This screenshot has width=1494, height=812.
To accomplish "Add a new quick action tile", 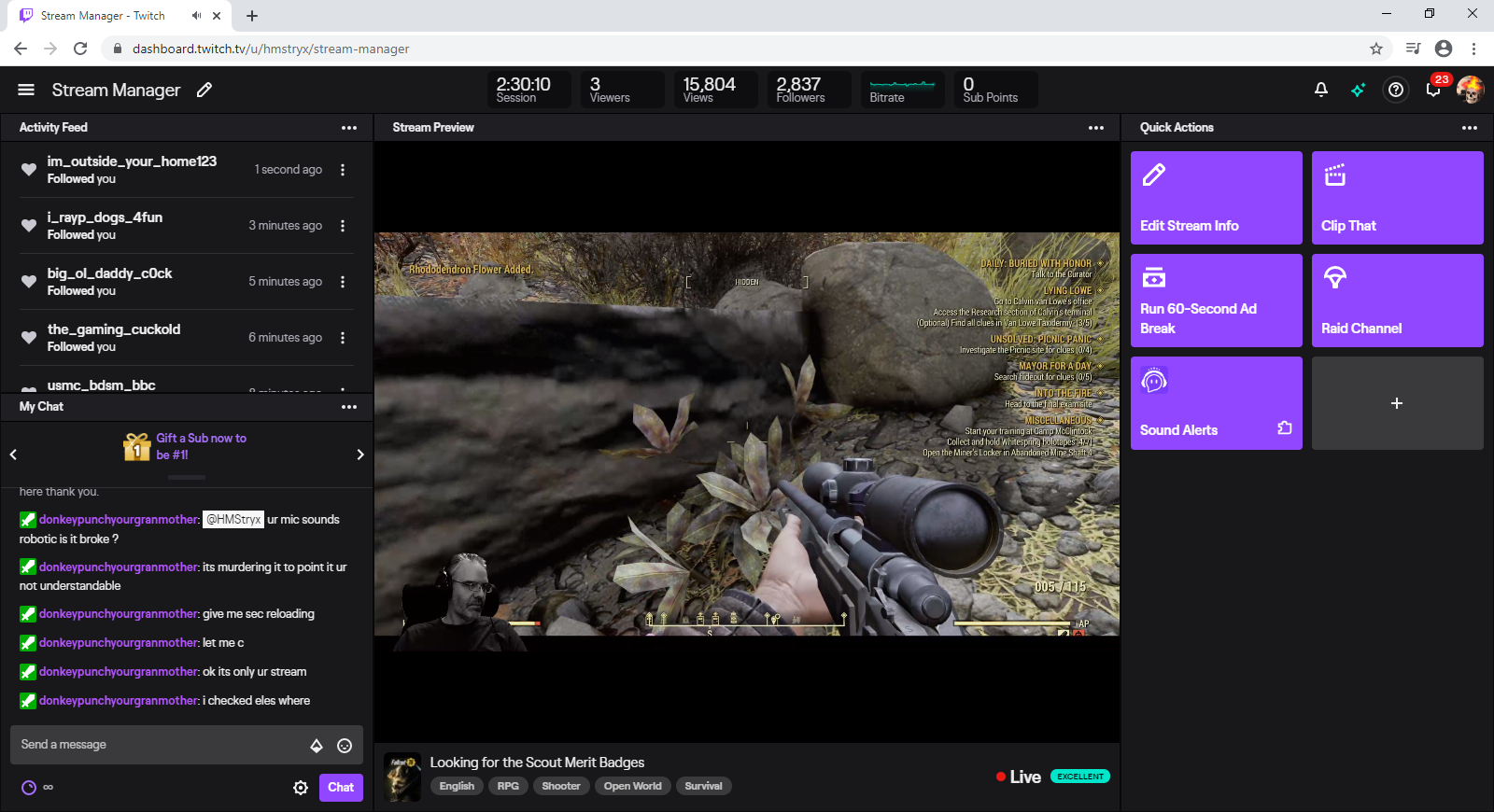I will tap(1398, 403).
